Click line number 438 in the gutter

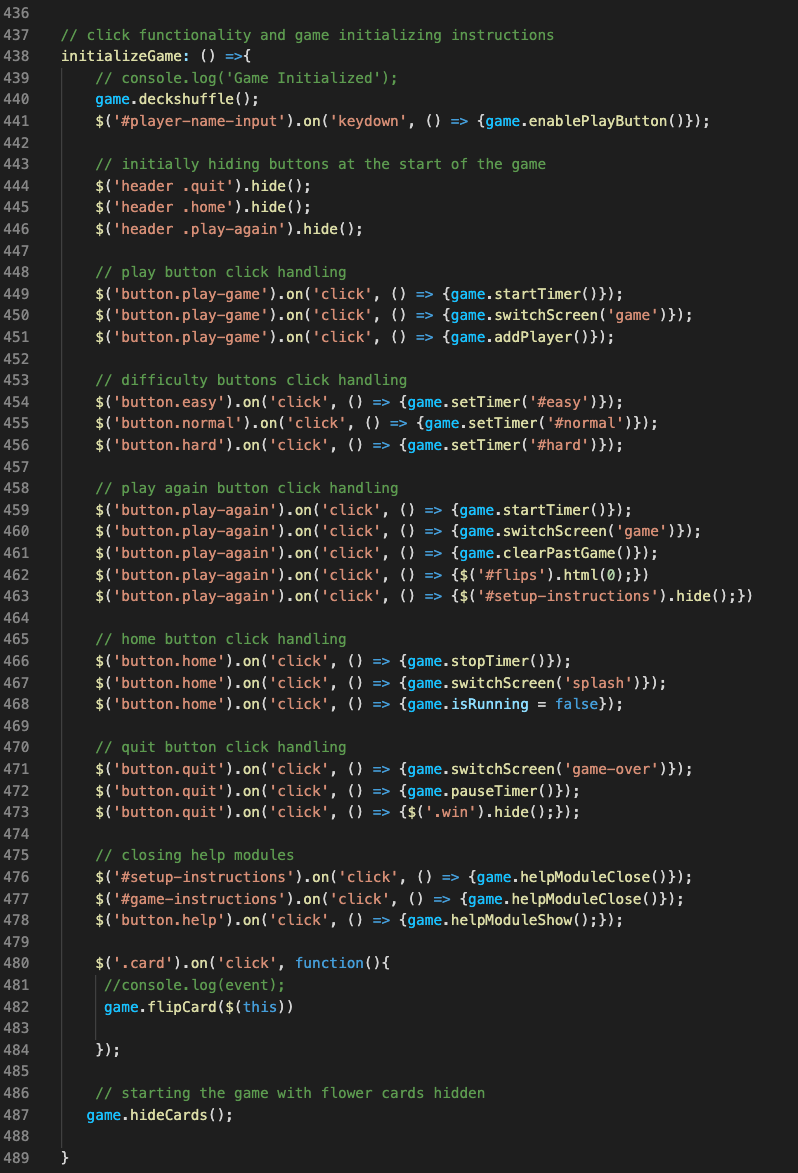18,56
